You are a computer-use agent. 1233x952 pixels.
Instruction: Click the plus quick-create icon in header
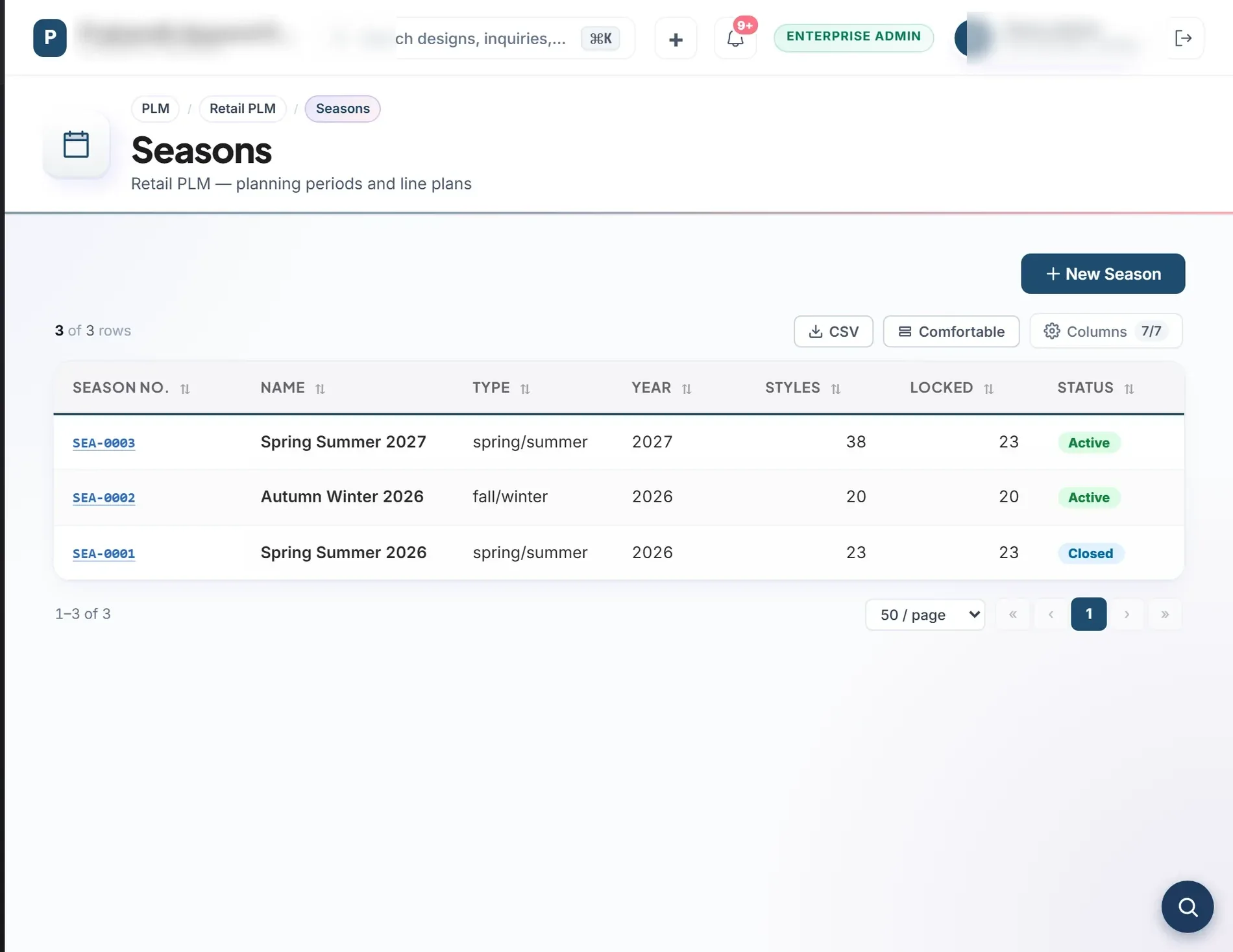(x=676, y=39)
